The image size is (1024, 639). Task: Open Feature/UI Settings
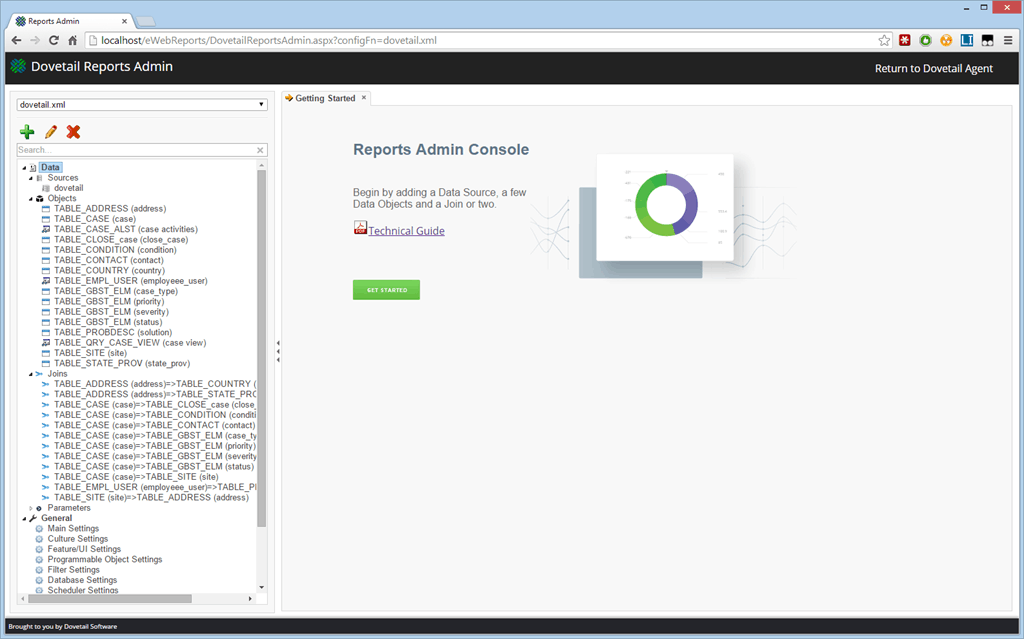(84, 549)
